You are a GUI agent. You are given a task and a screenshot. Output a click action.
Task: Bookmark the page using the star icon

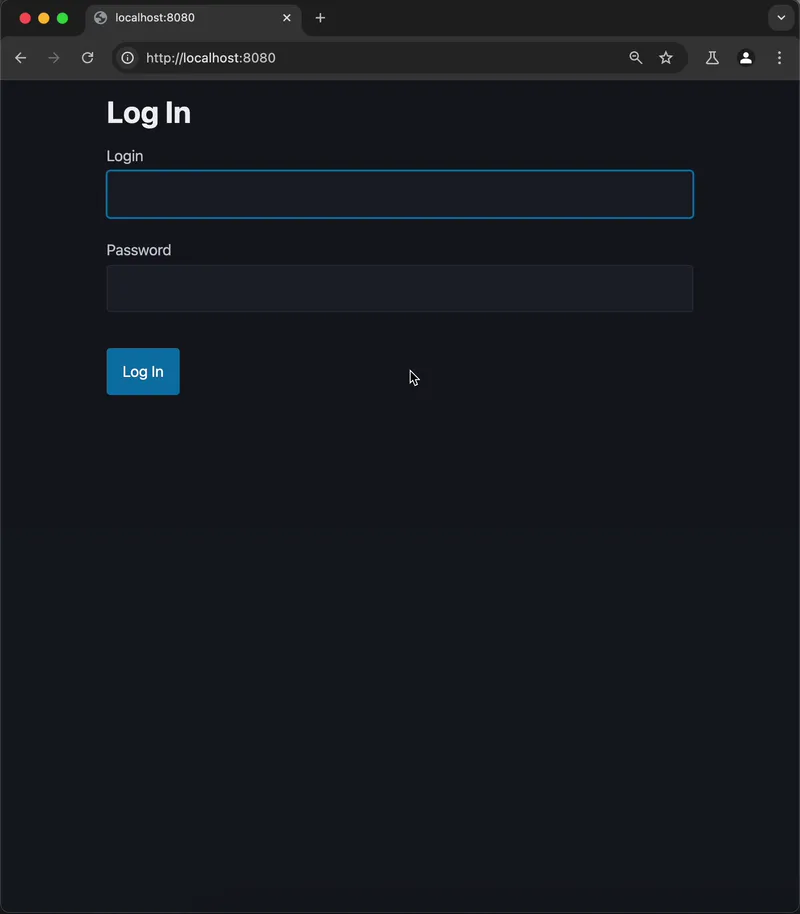point(667,58)
